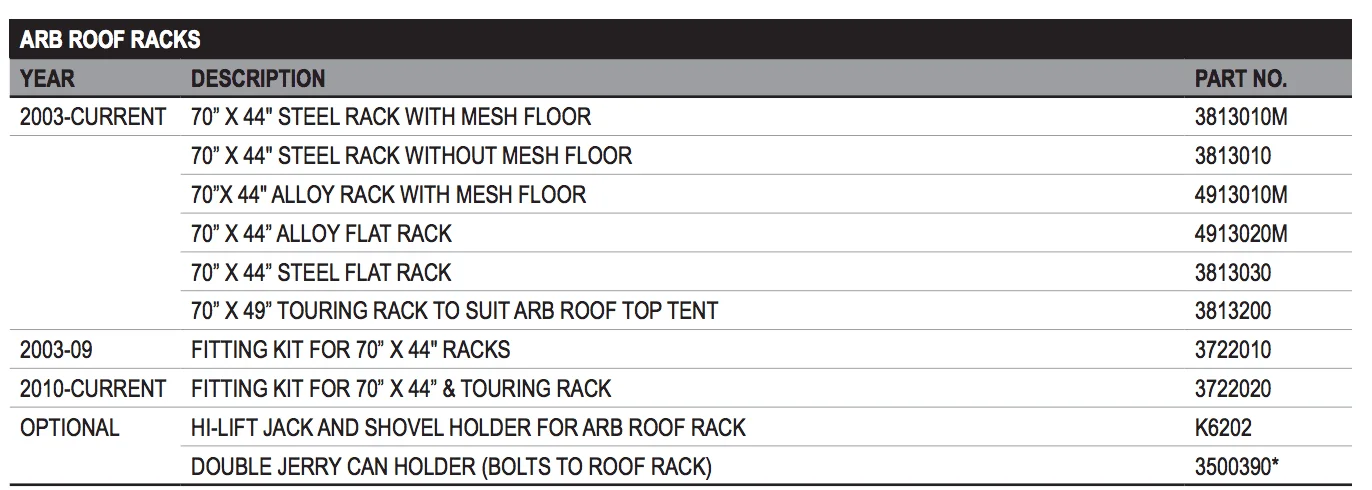Select the 2003-09 year cell
Image resolution: width=1372 pixels, height=490 pixels.
coord(56,350)
